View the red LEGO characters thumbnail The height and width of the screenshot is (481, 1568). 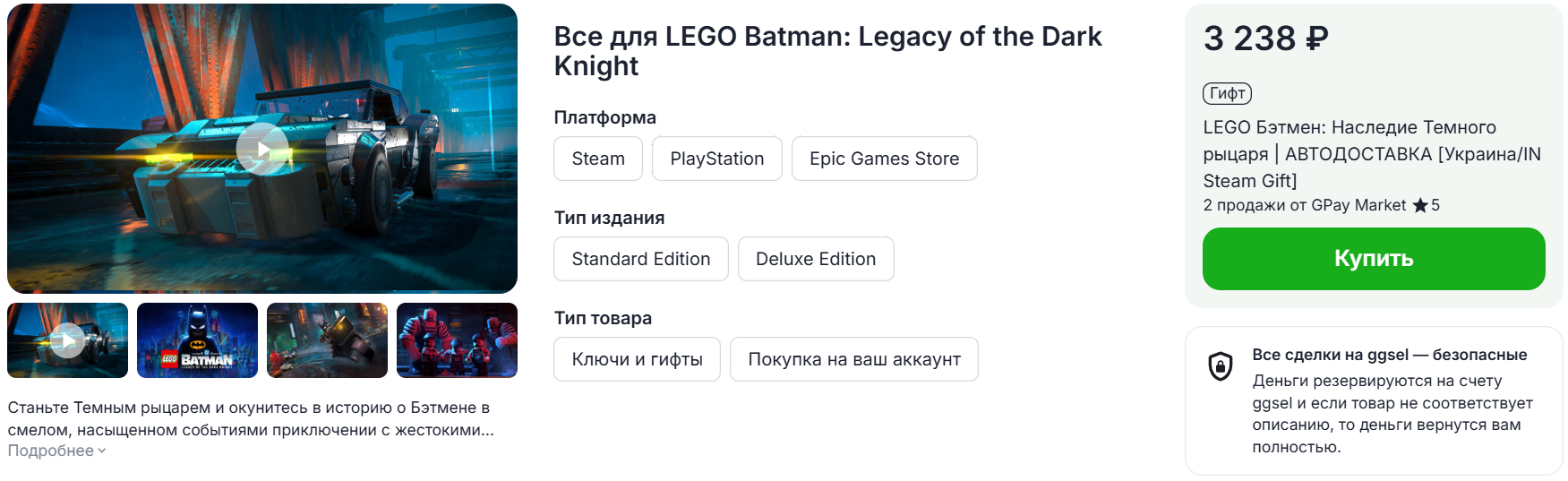[457, 340]
